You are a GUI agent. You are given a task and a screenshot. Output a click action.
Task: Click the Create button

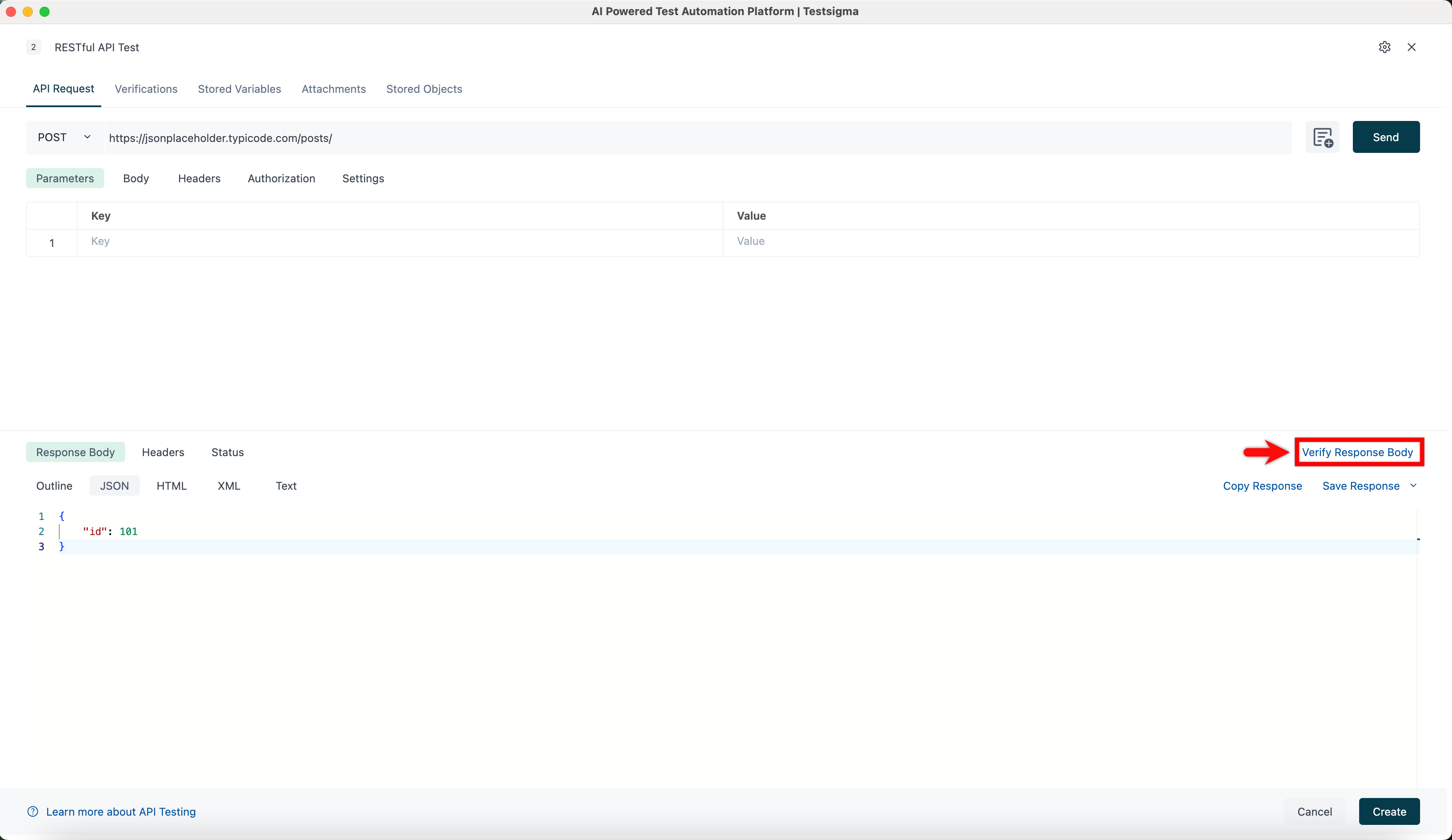(x=1389, y=811)
